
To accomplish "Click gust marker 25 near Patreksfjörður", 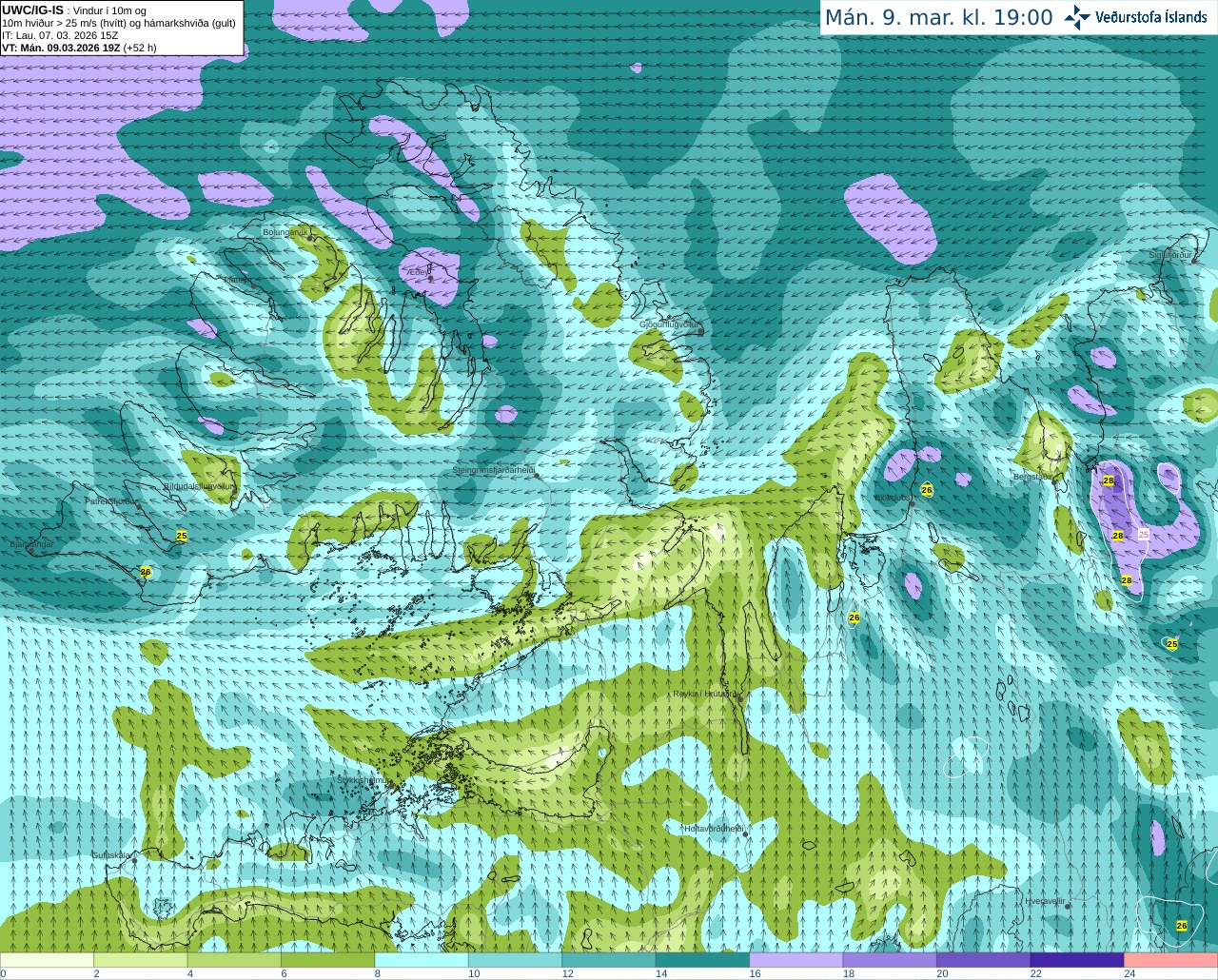I will 182,536.
